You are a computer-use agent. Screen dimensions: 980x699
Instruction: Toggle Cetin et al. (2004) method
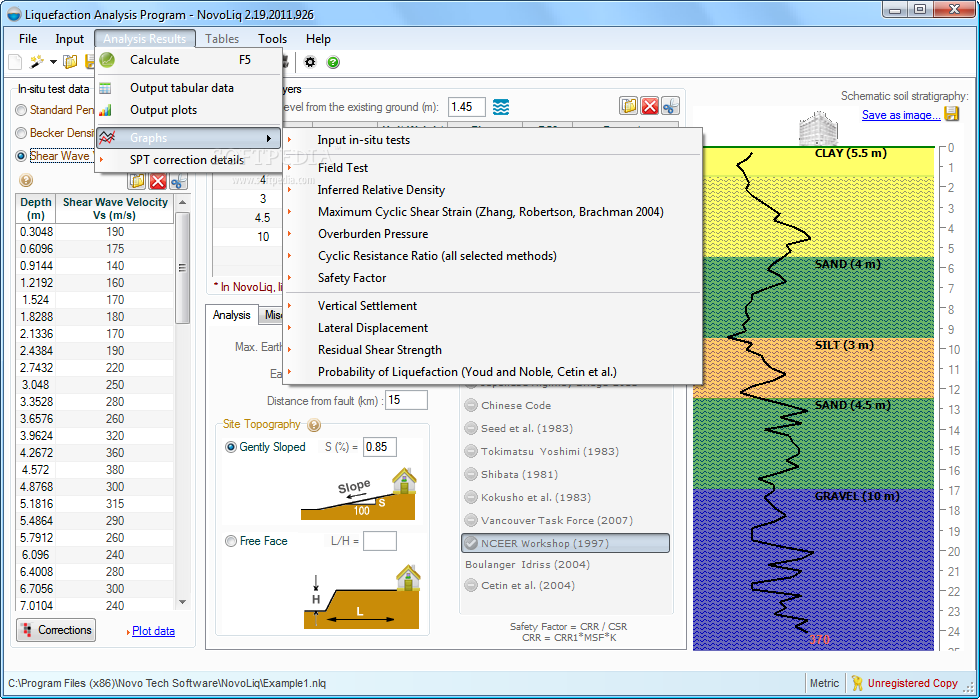coord(471,585)
